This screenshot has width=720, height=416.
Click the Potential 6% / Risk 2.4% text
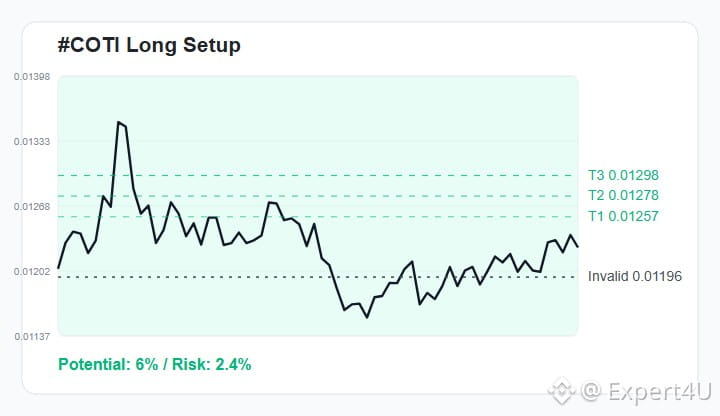pos(155,365)
